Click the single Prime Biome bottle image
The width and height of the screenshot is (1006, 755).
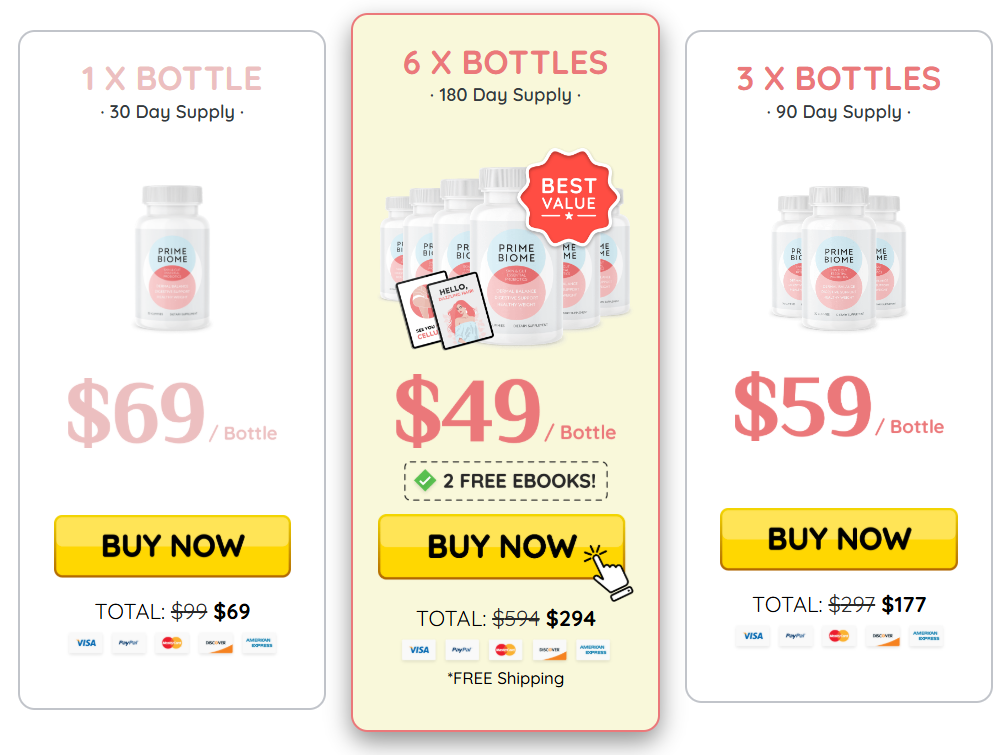[172, 257]
